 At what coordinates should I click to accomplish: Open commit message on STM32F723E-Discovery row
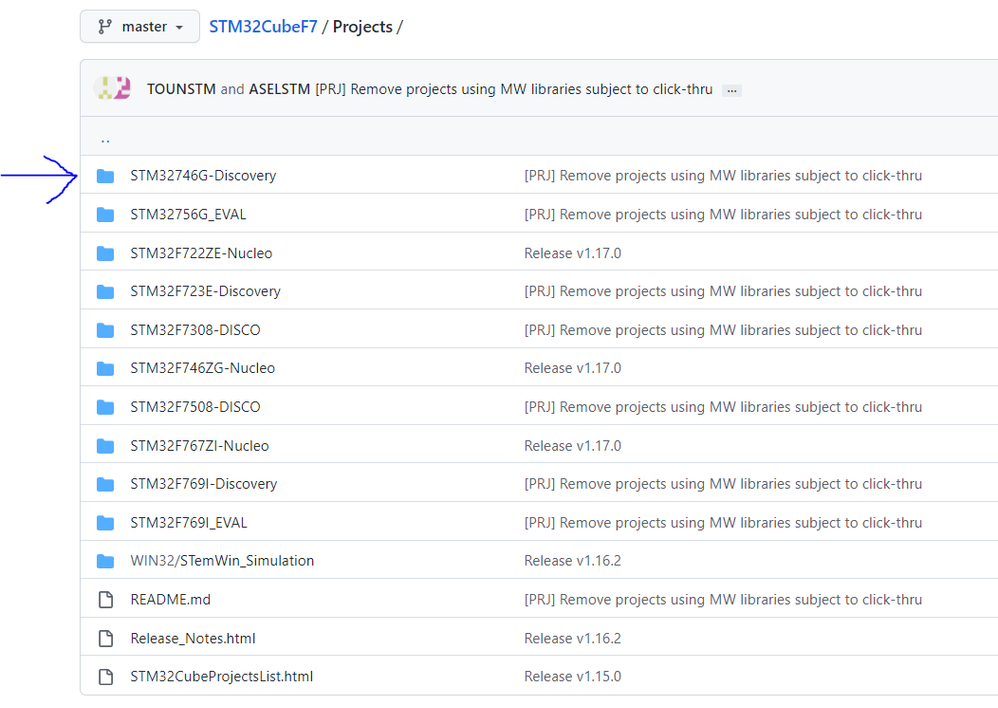(723, 292)
